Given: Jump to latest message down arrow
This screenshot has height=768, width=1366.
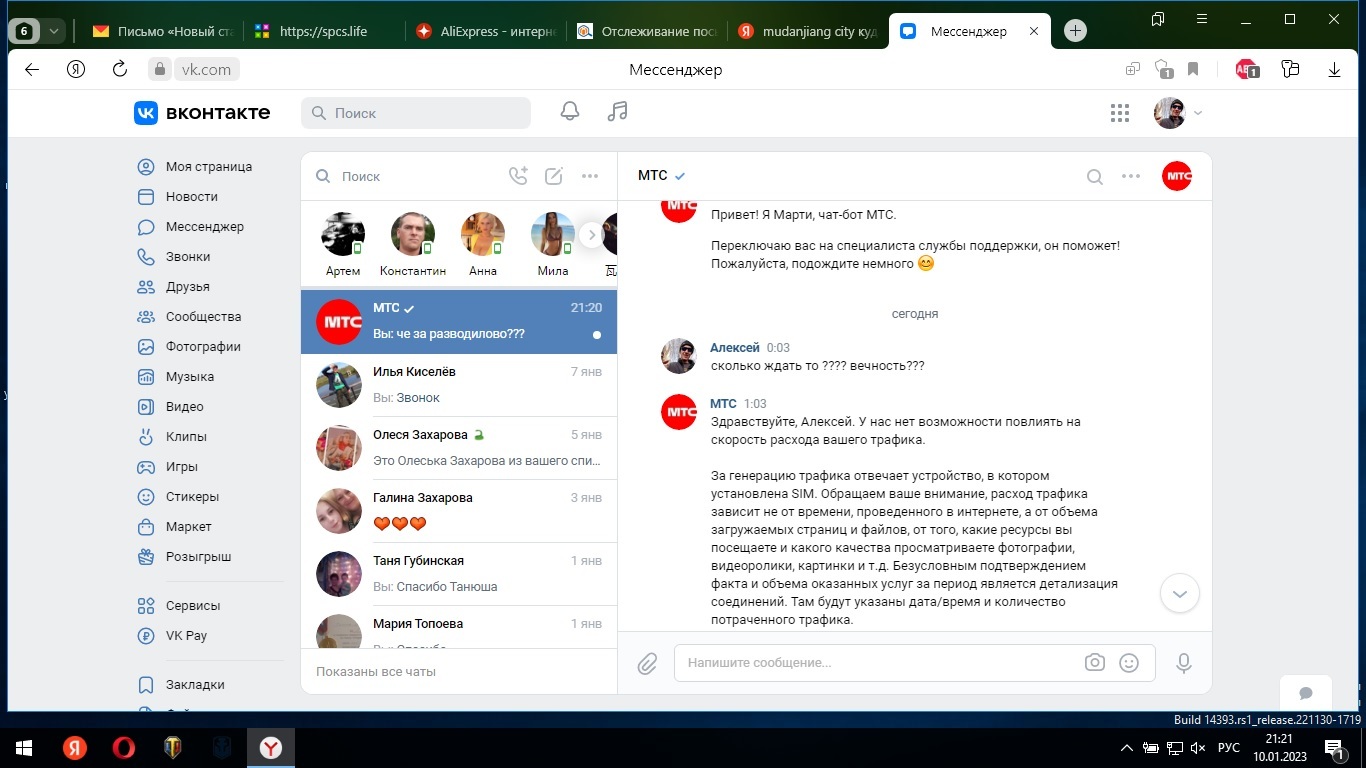Looking at the screenshot, I should coord(1179,594).
